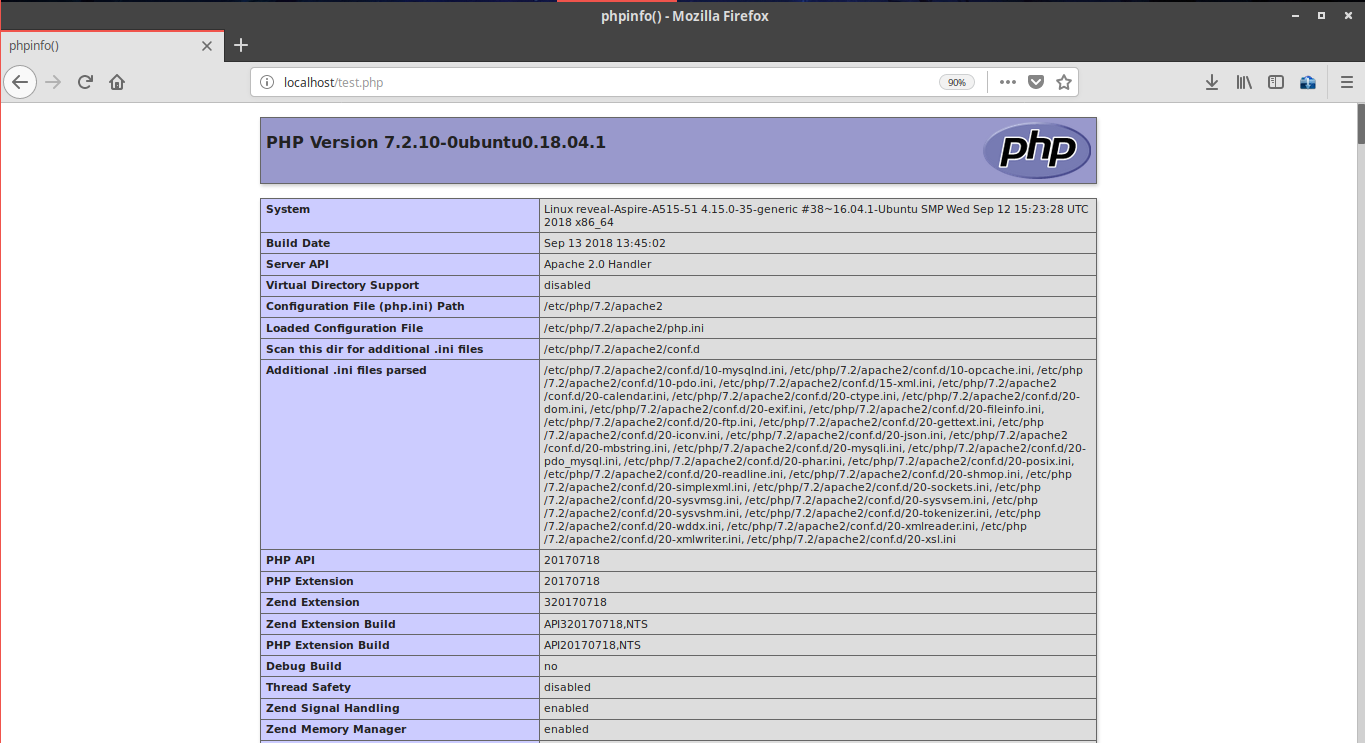Toggle the sidebar with the sidebar icon
Screen dimensions: 1365x743
click(1275, 82)
